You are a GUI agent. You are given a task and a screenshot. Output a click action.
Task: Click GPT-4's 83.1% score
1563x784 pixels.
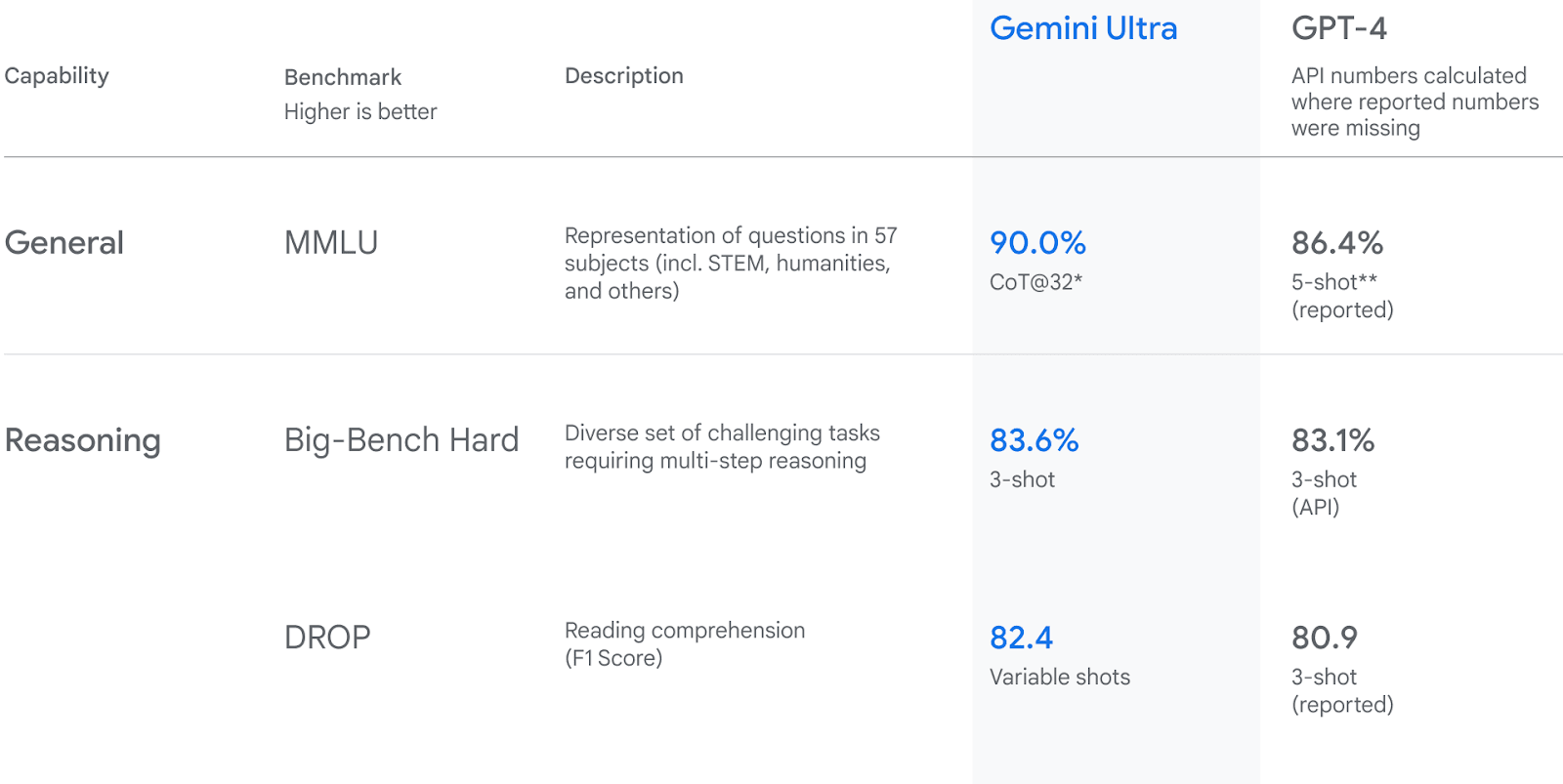[x=1332, y=440]
